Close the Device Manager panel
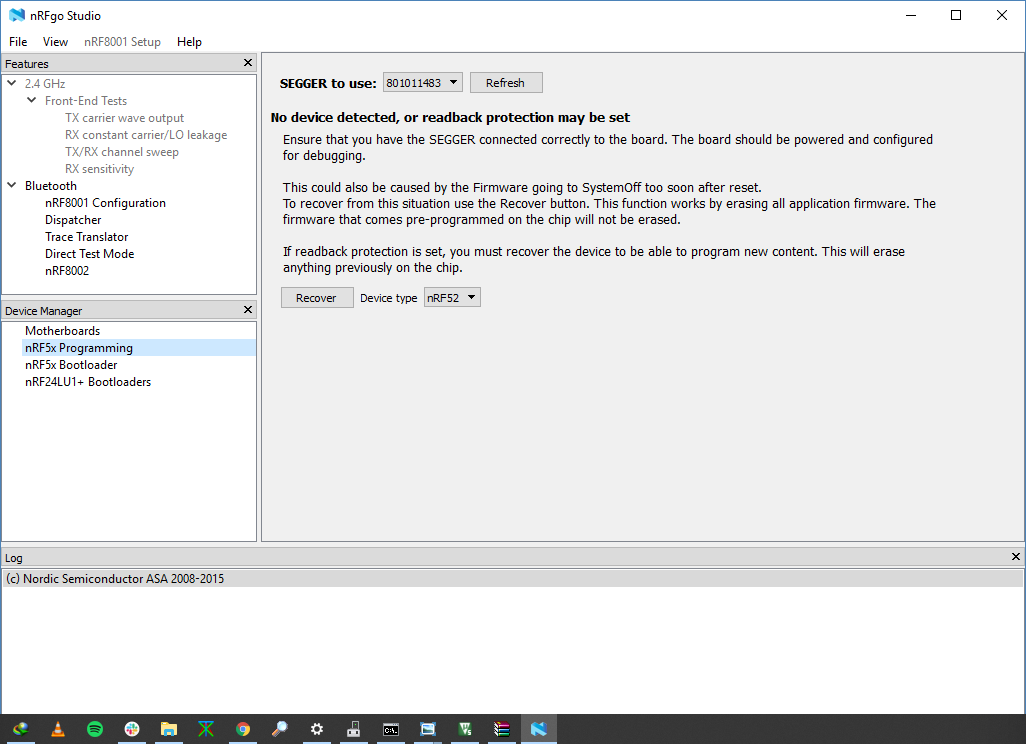This screenshot has width=1026, height=744. click(x=248, y=310)
